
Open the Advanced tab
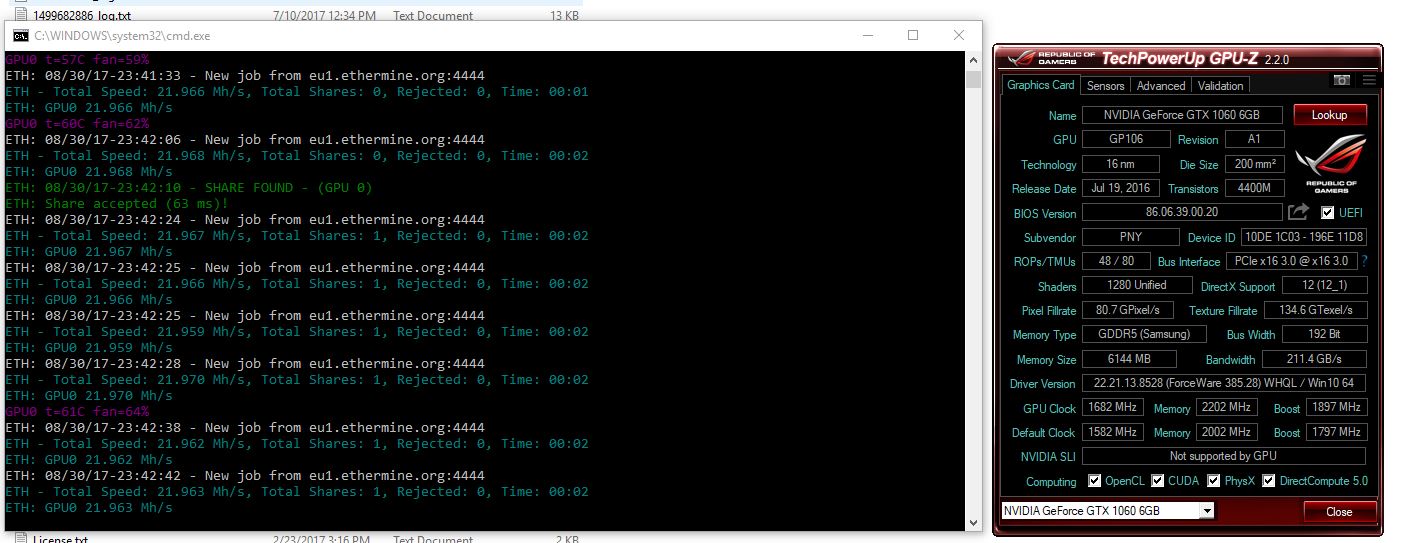(x=1161, y=86)
